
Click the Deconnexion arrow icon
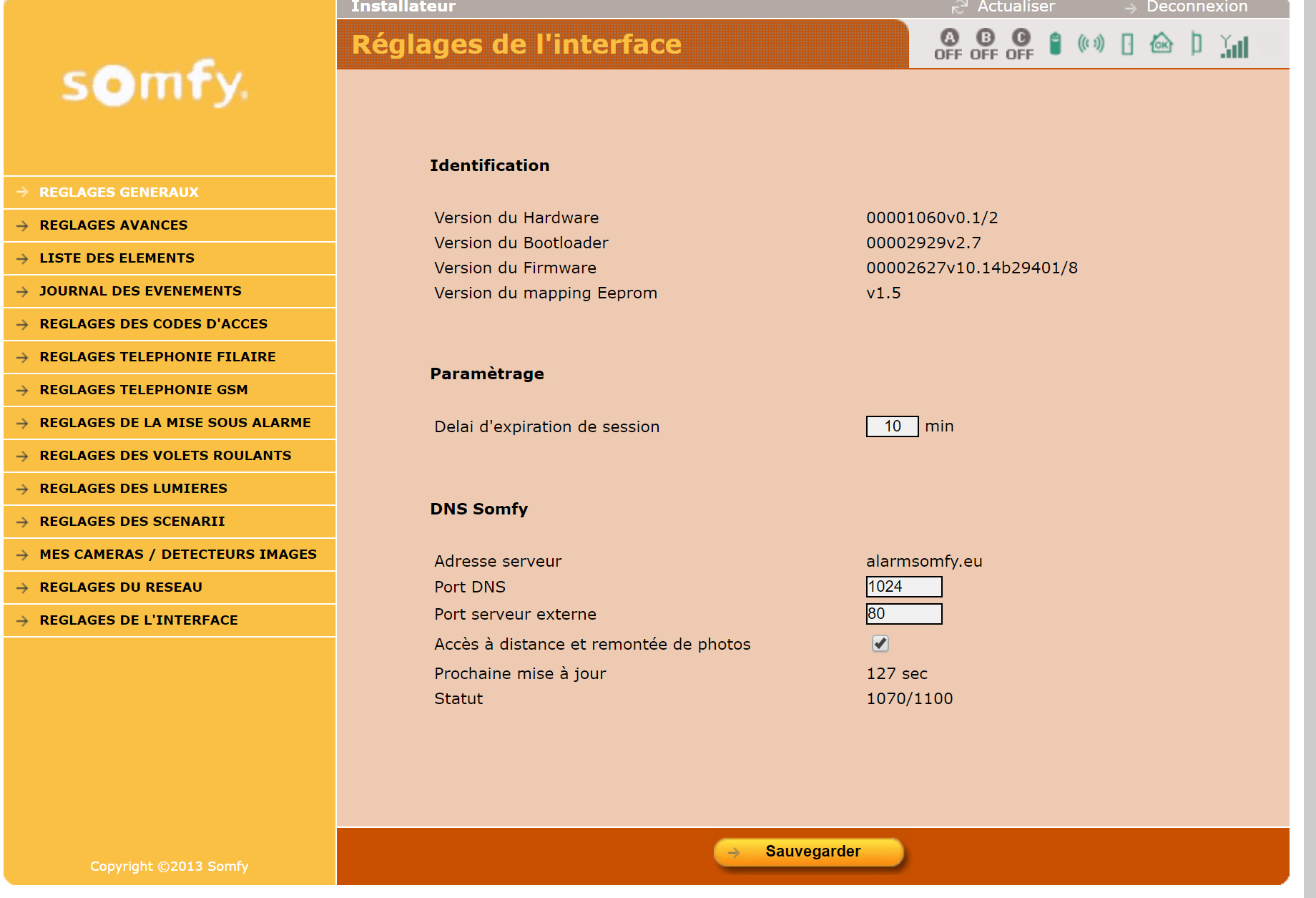click(x=1131, y=9)
